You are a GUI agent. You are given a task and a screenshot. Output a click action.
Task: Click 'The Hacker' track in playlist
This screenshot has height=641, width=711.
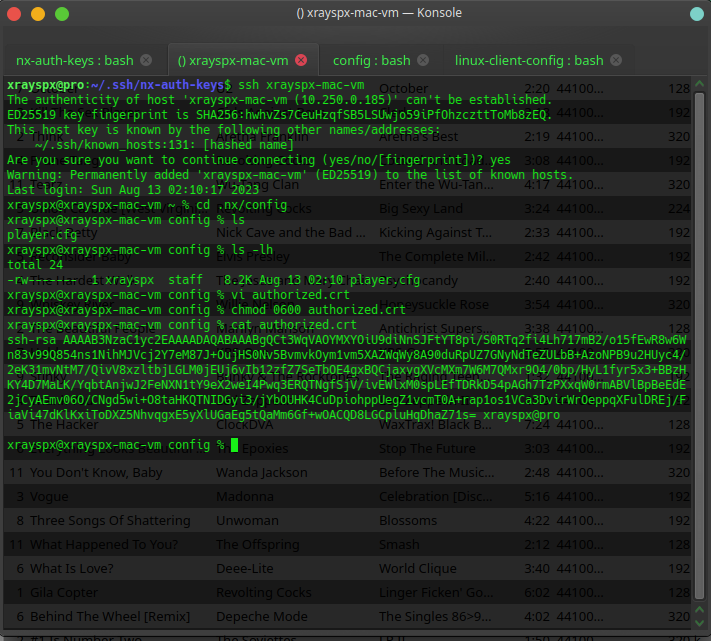(x=64, y=425)
